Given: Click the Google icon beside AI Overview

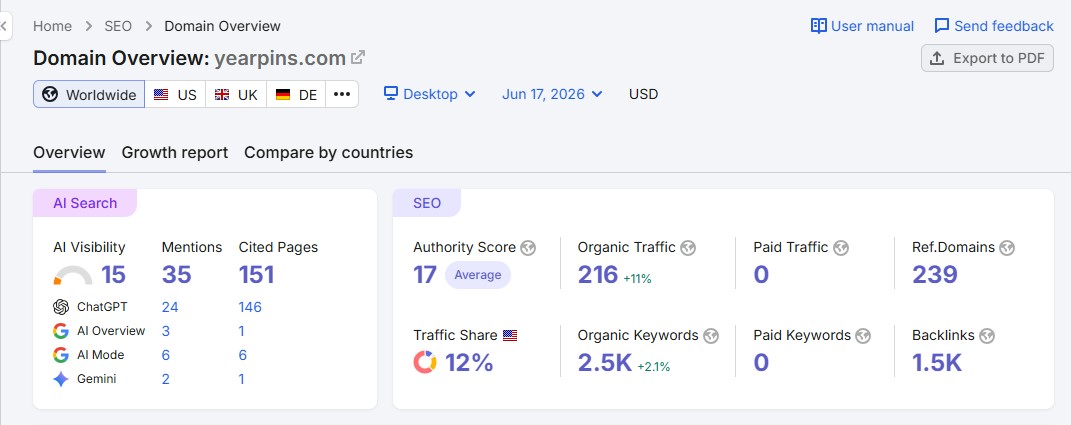Looking at the screenshot, I should tap(61, 331).
